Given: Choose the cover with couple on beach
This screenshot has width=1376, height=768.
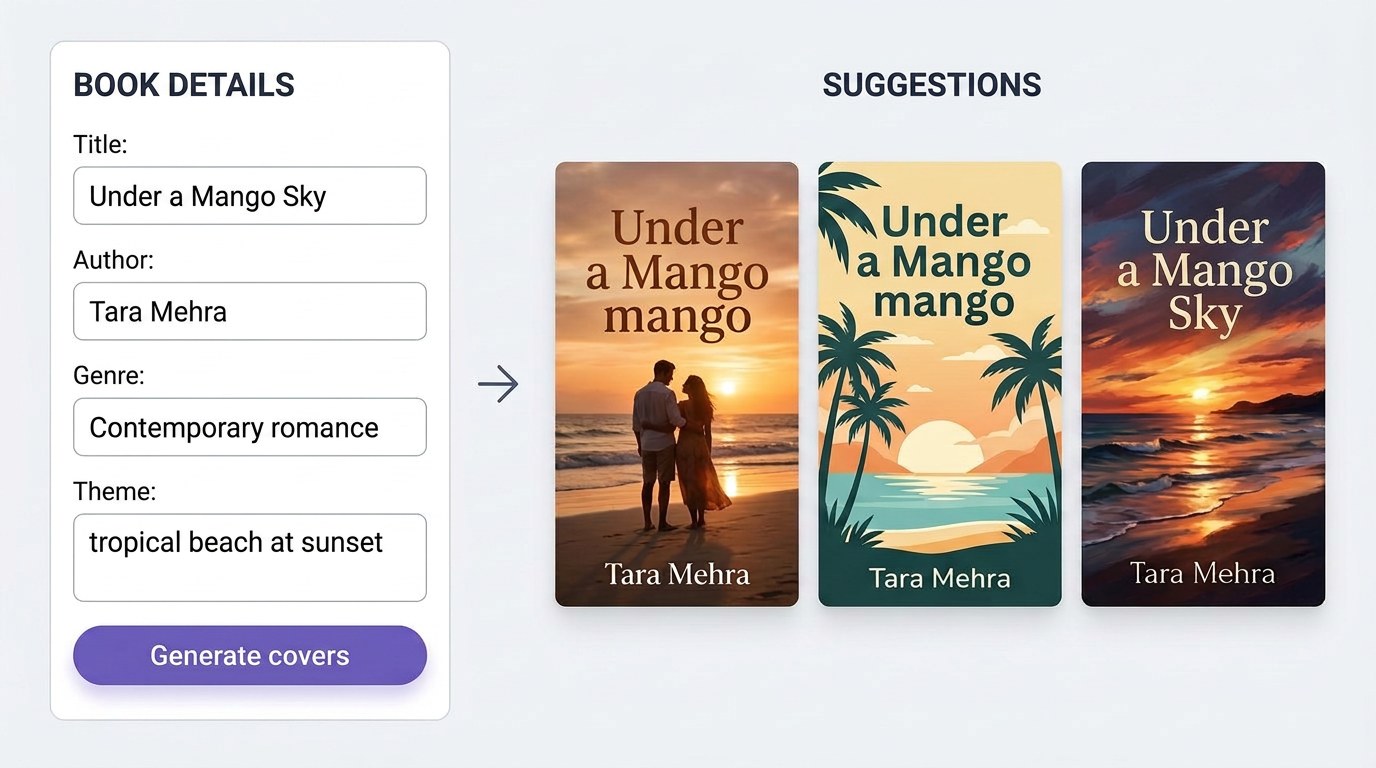Looking at the screenshot, I should [677, 384].
